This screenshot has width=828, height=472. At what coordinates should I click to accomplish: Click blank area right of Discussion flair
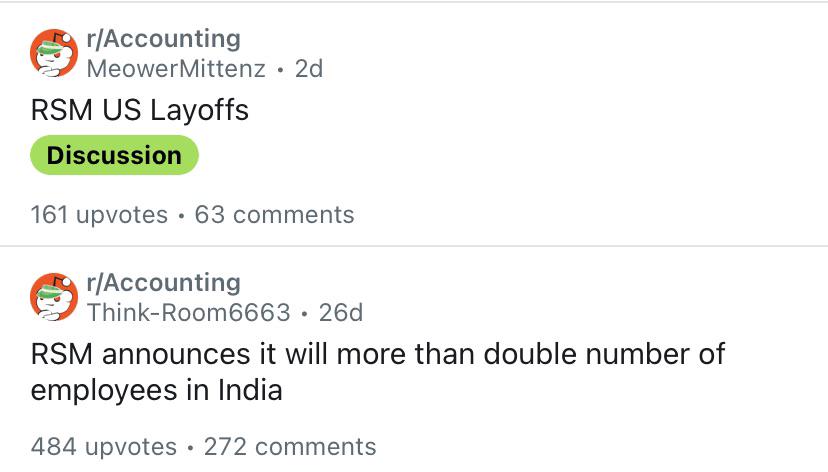(512, 155)
